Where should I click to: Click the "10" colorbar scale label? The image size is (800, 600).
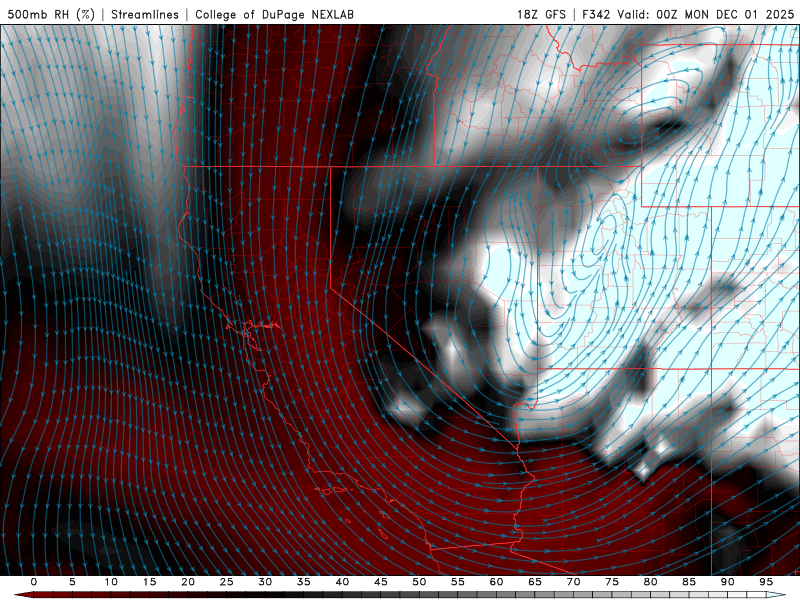[x=111, y=582]
